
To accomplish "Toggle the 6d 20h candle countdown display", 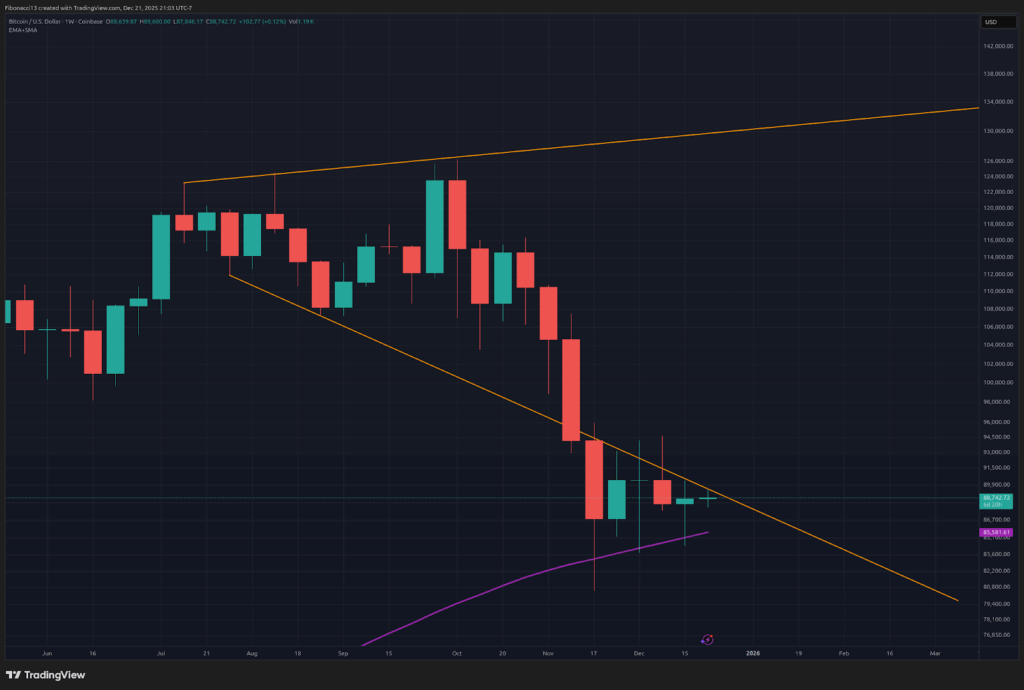I will pyautogui.click(x=994, y=507).
